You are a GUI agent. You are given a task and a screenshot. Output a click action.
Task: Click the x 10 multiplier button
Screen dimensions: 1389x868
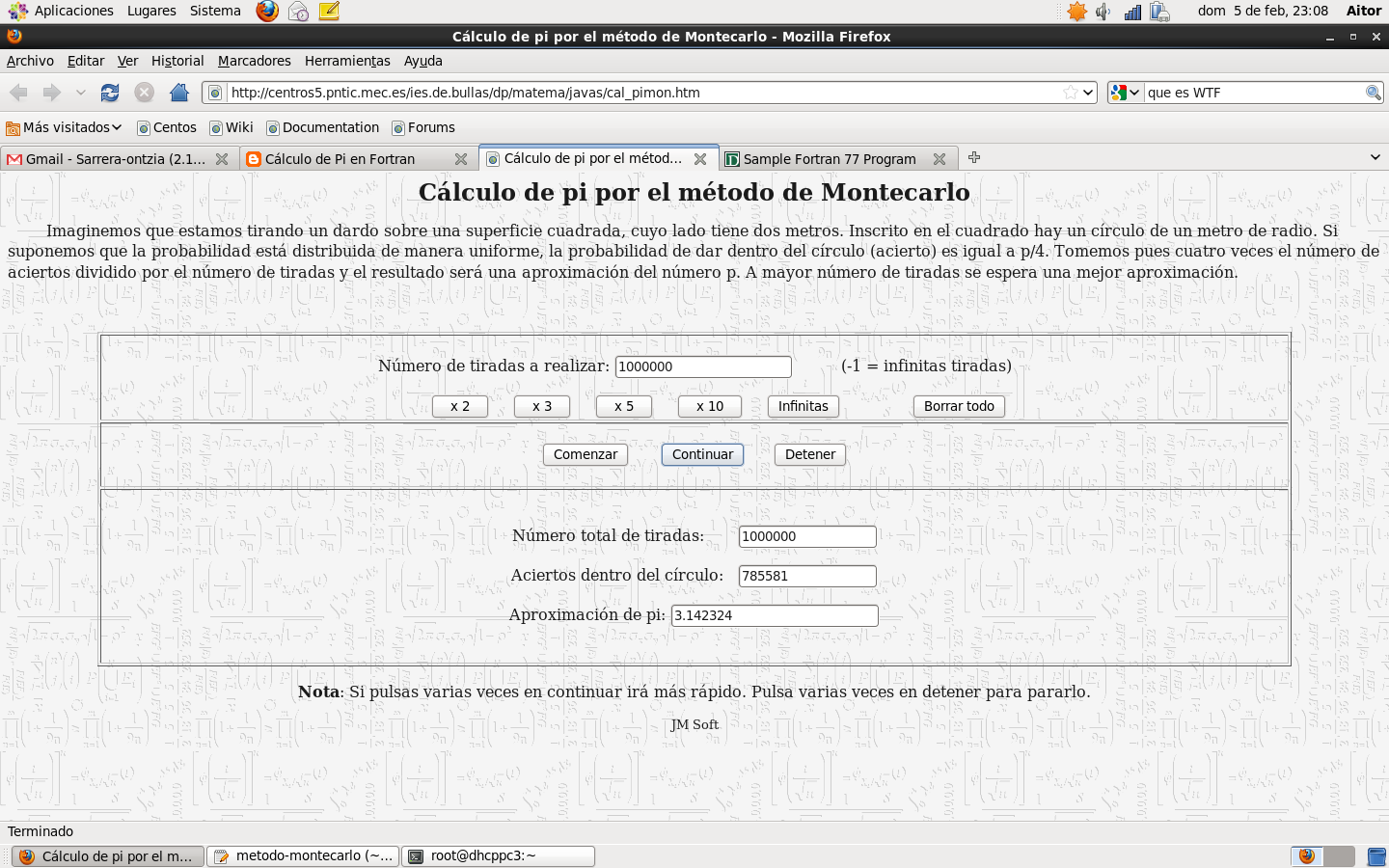(709, 406)
